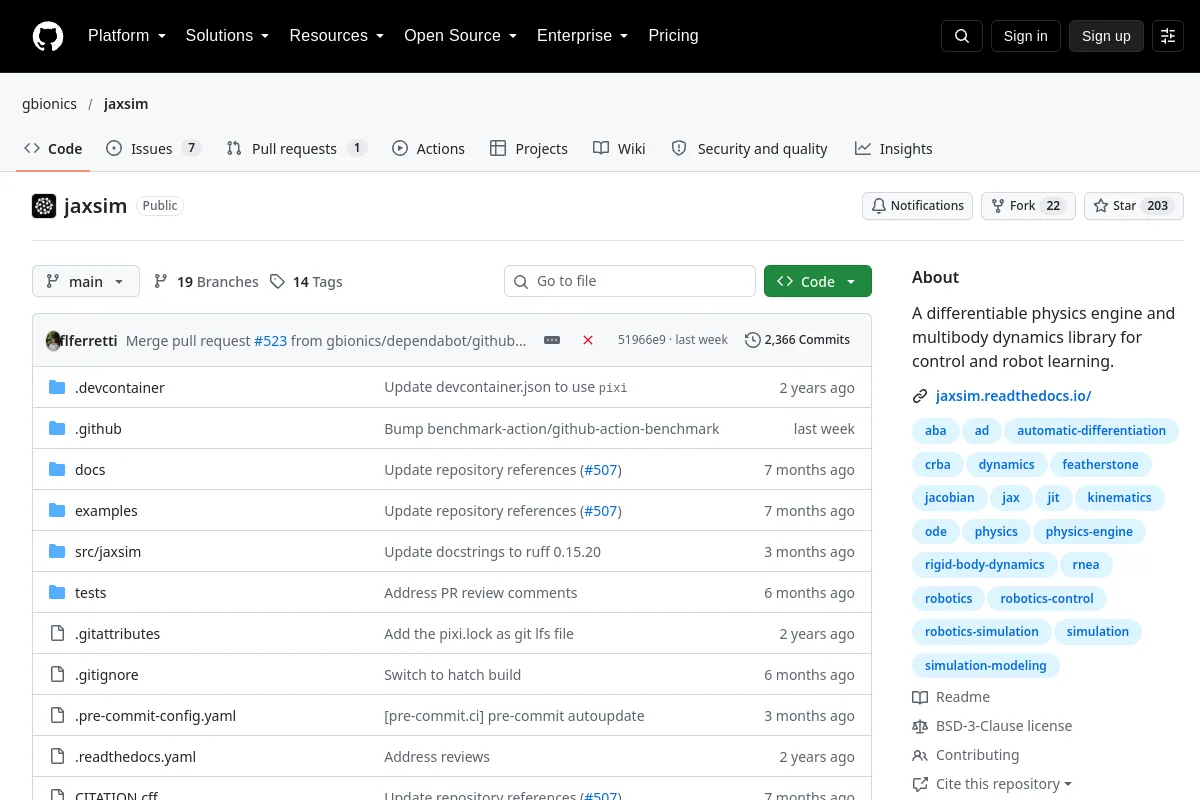The width and height of the screenshot is (1200, 800).
Task: Click the .pre-commit-config.yaml file icon
Action: [x=57, y=715]
